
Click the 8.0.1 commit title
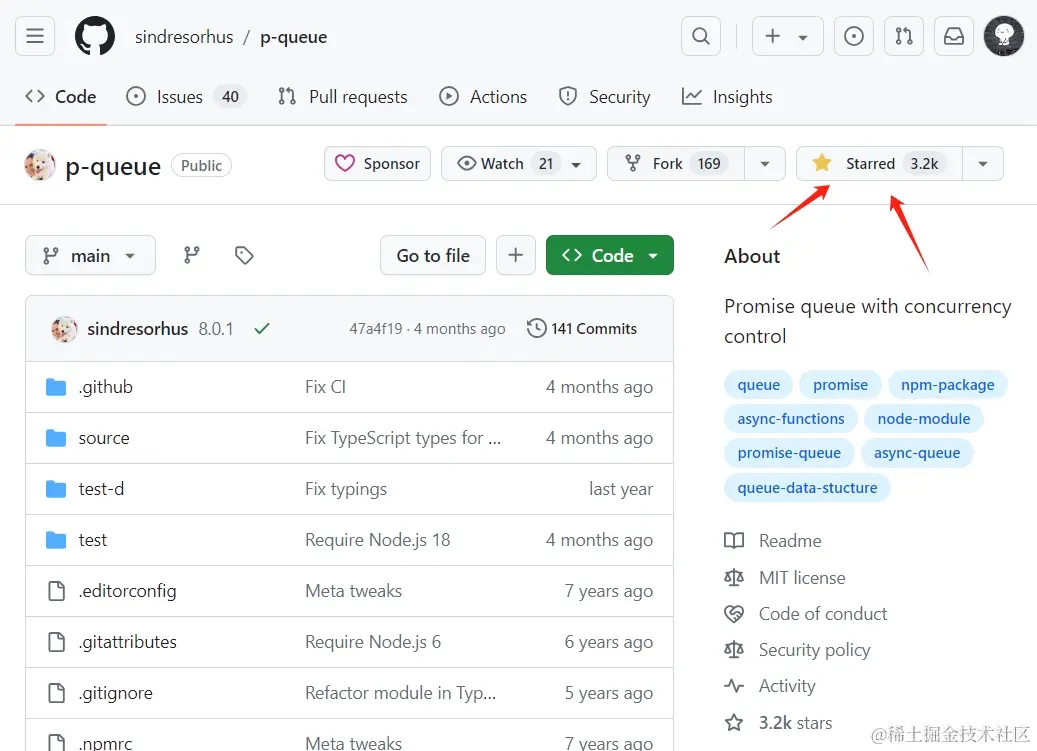(x=216, y=329)
